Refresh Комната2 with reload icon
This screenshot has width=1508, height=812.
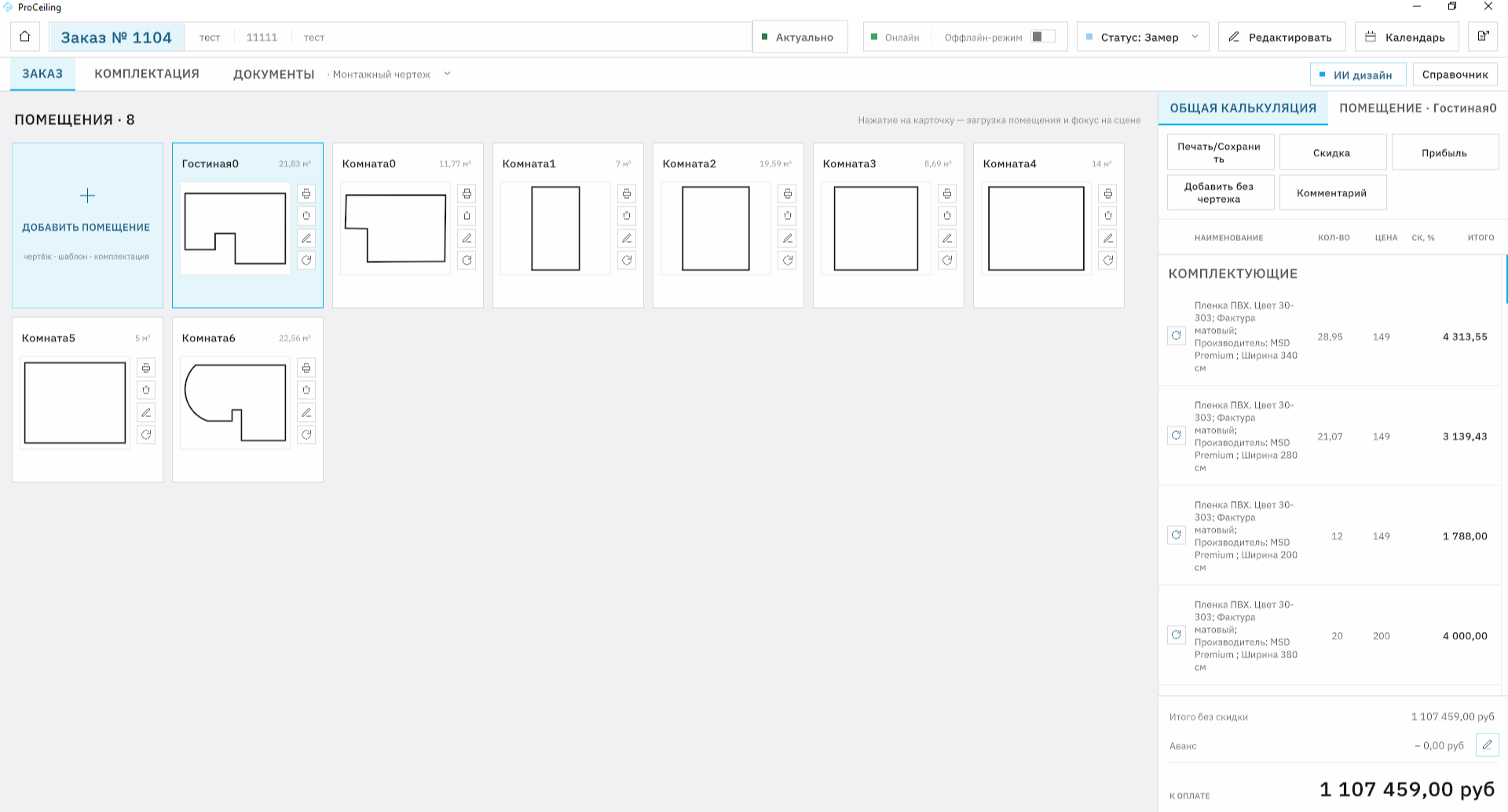[x=787, y=260]
